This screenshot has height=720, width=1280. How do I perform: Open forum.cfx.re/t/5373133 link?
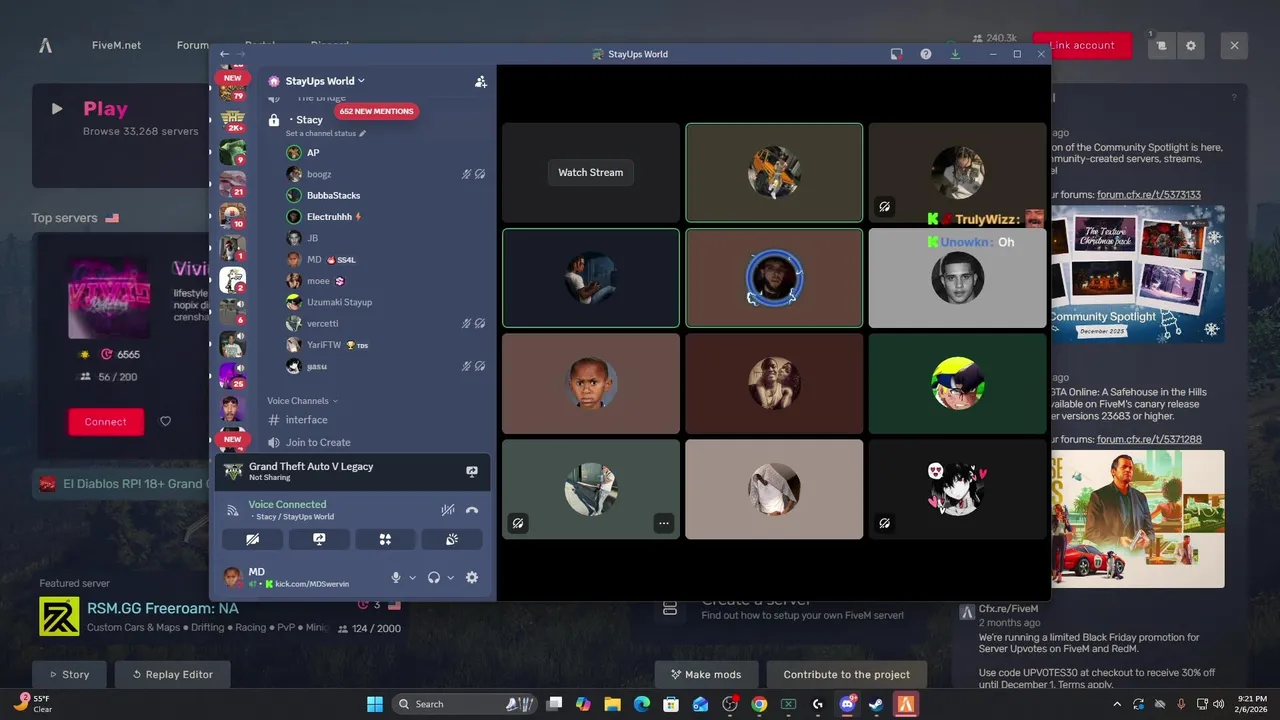click(1149, 194)
